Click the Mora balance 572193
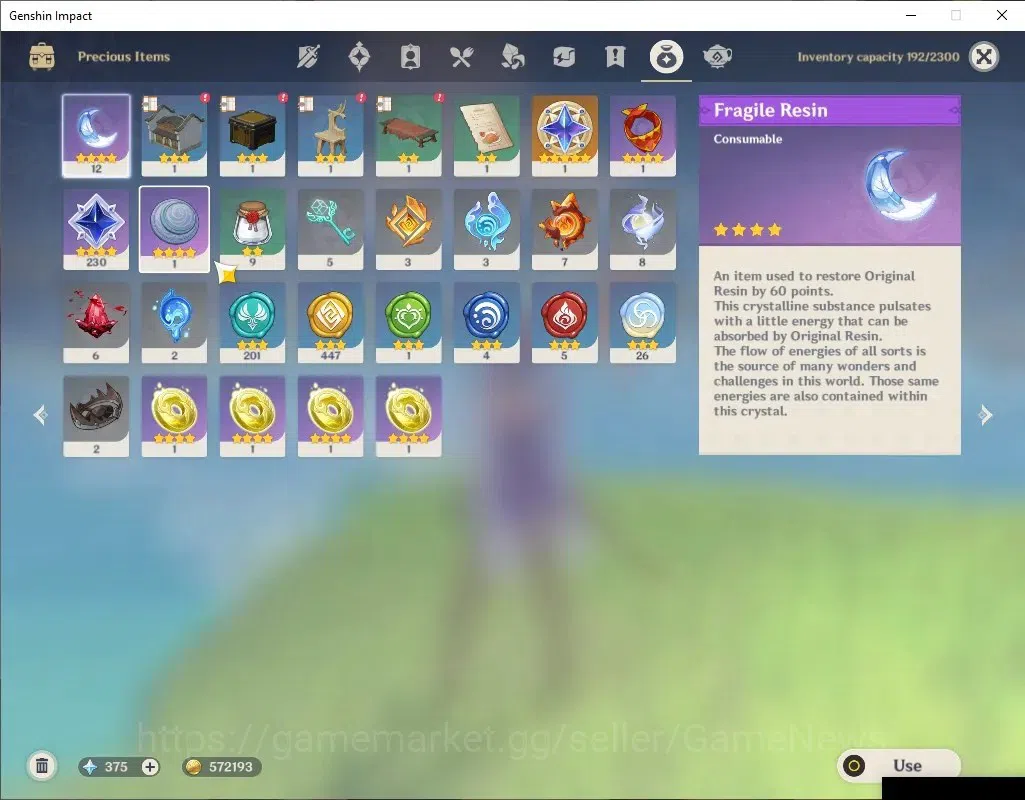Image resolution: width=1025 pixels, height=800 pixels. [222, 767]
